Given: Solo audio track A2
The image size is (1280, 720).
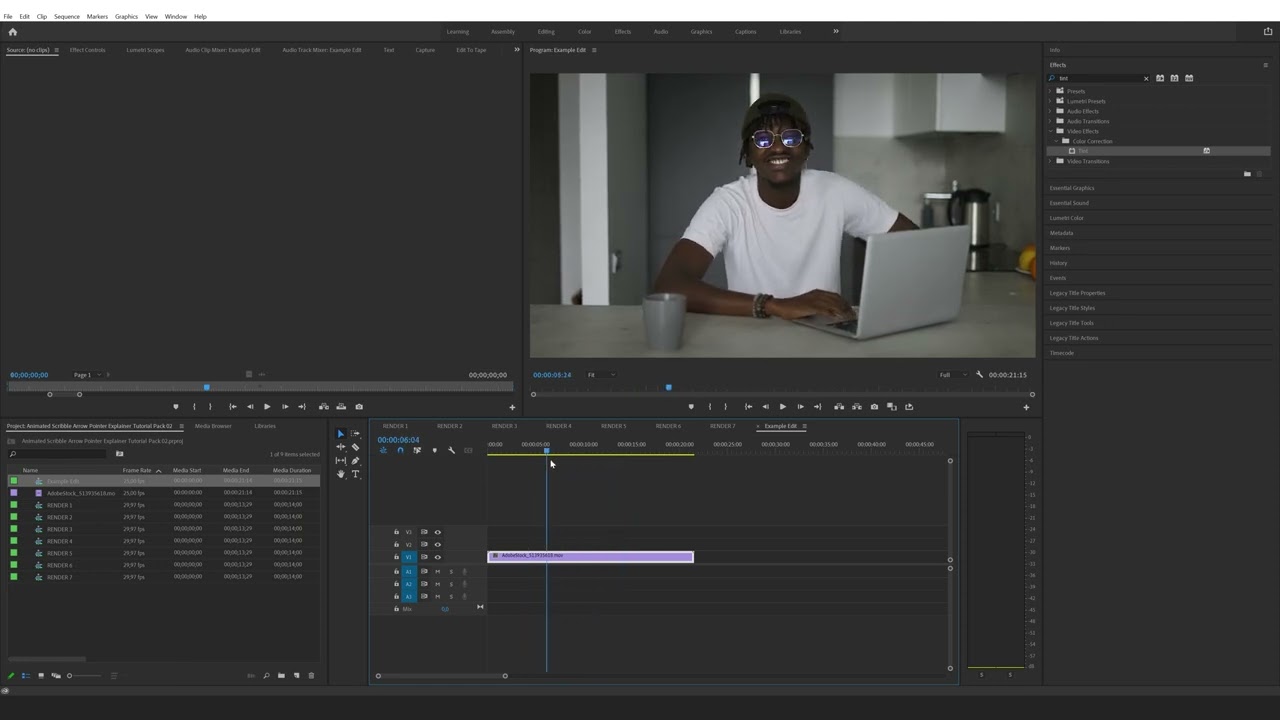Looking at the screenshot, I should (450, 584).
